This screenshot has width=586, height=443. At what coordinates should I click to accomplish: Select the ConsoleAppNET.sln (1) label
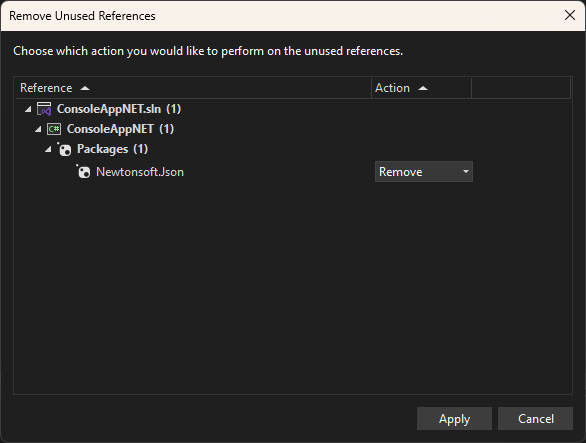pyautogui.click(x=119, y=109)
